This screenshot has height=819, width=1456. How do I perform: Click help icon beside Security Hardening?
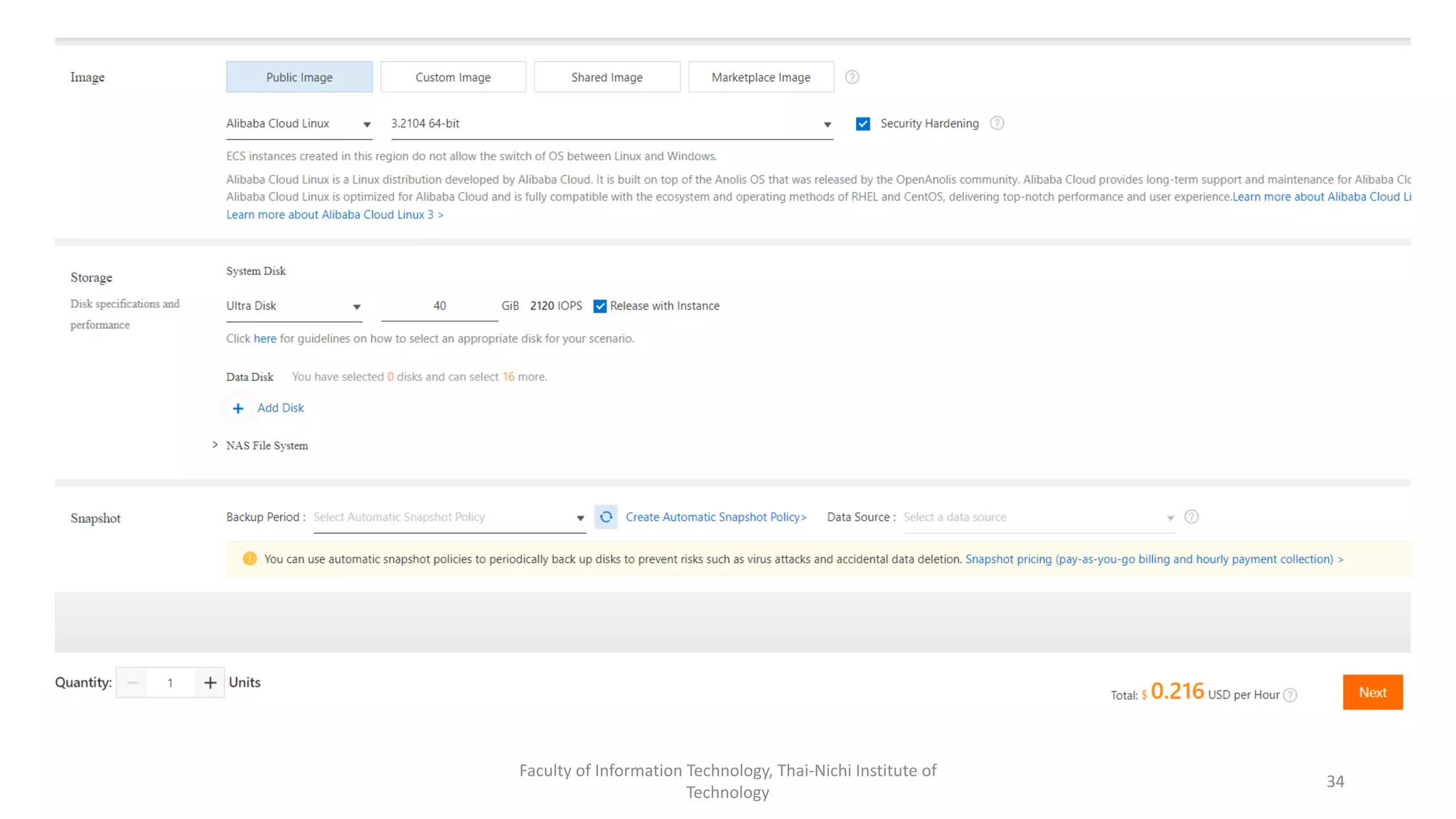[x=997, y=123]
